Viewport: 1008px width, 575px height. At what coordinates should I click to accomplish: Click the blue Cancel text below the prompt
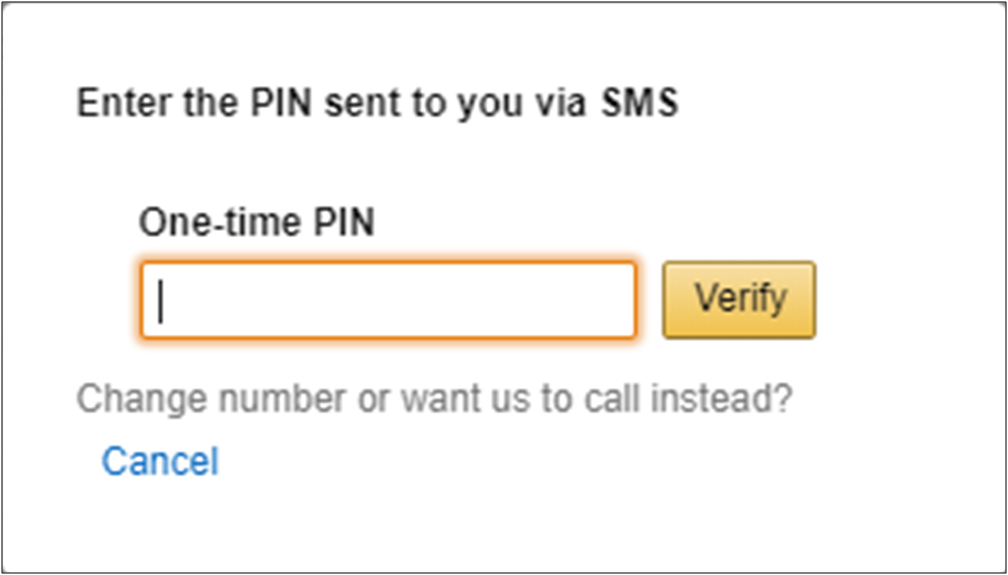click(160, 461)
